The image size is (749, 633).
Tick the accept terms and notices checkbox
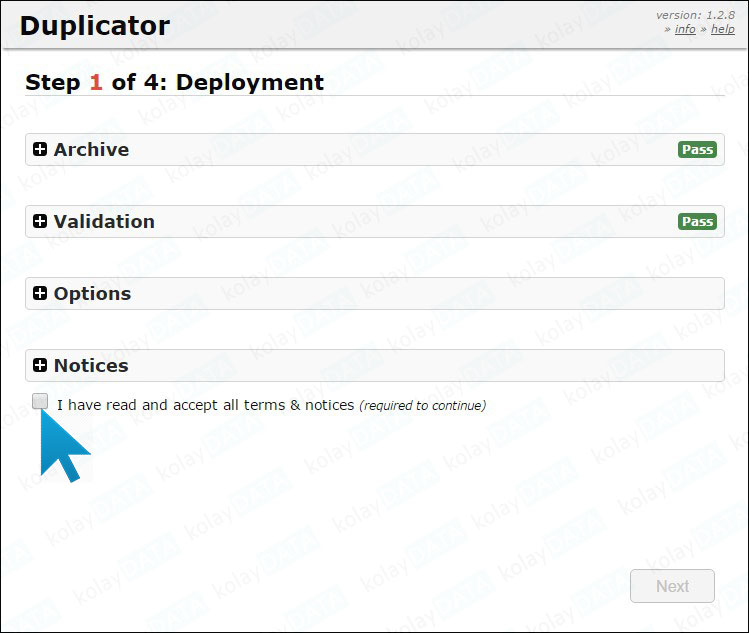tap(40, 402)
